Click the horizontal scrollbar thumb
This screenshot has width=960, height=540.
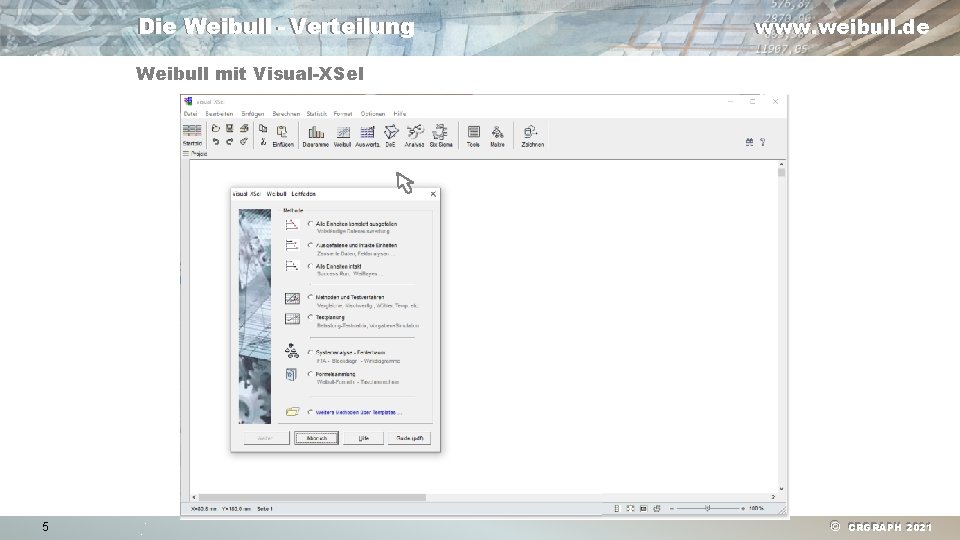click(x=312, y=497)
